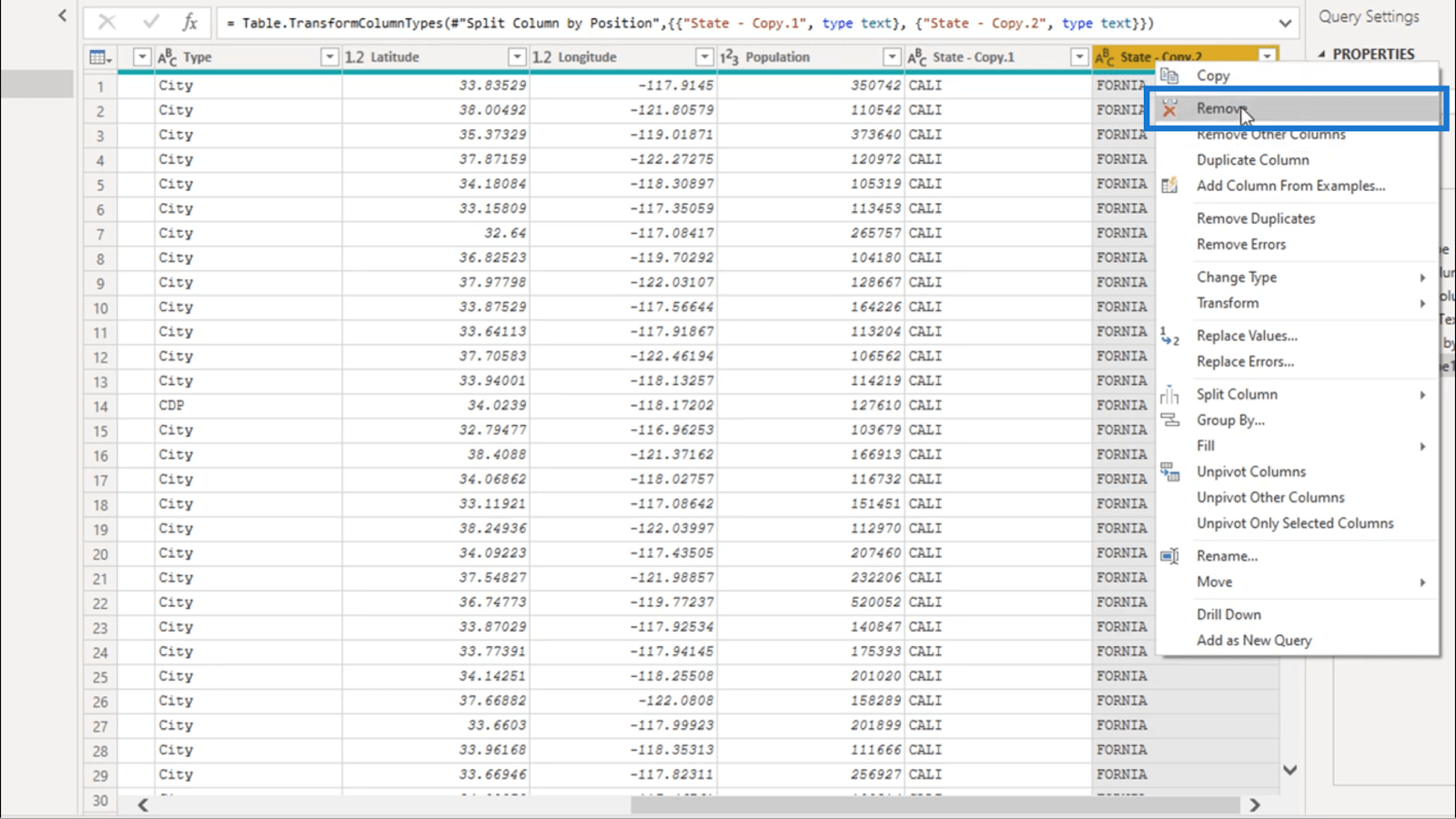The image size is (1456, 819).
Task: Open filter dropdown of column left of Type
Action: 142,57
